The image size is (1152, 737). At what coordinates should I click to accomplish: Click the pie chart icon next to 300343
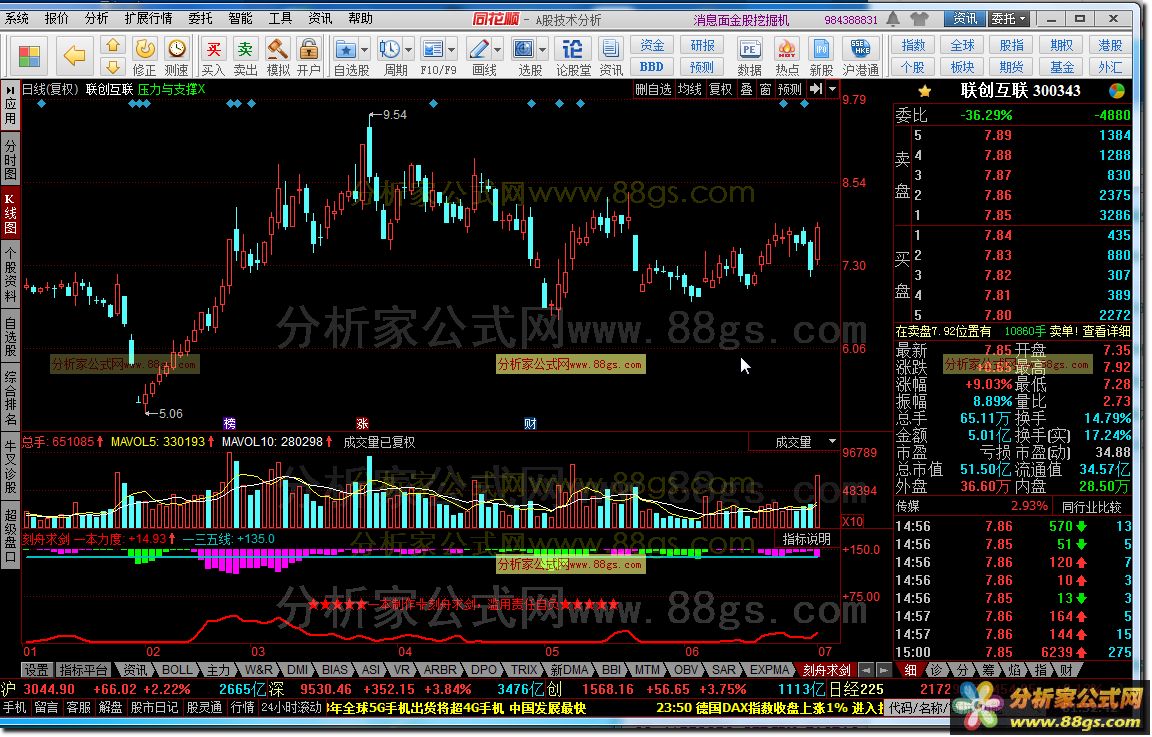(x=1117, y=91)
